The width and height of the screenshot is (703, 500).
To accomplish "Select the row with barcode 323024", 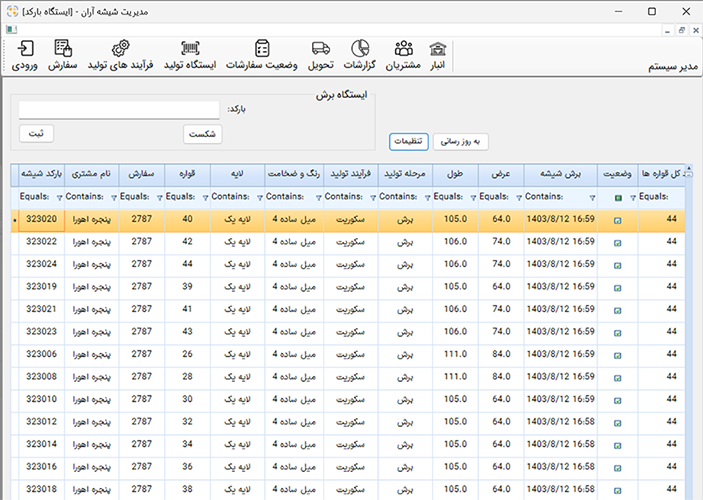I will tap(42, 264).
